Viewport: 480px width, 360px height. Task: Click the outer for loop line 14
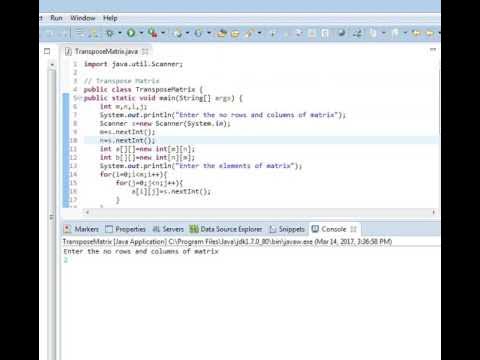click(x=133, y=174)
